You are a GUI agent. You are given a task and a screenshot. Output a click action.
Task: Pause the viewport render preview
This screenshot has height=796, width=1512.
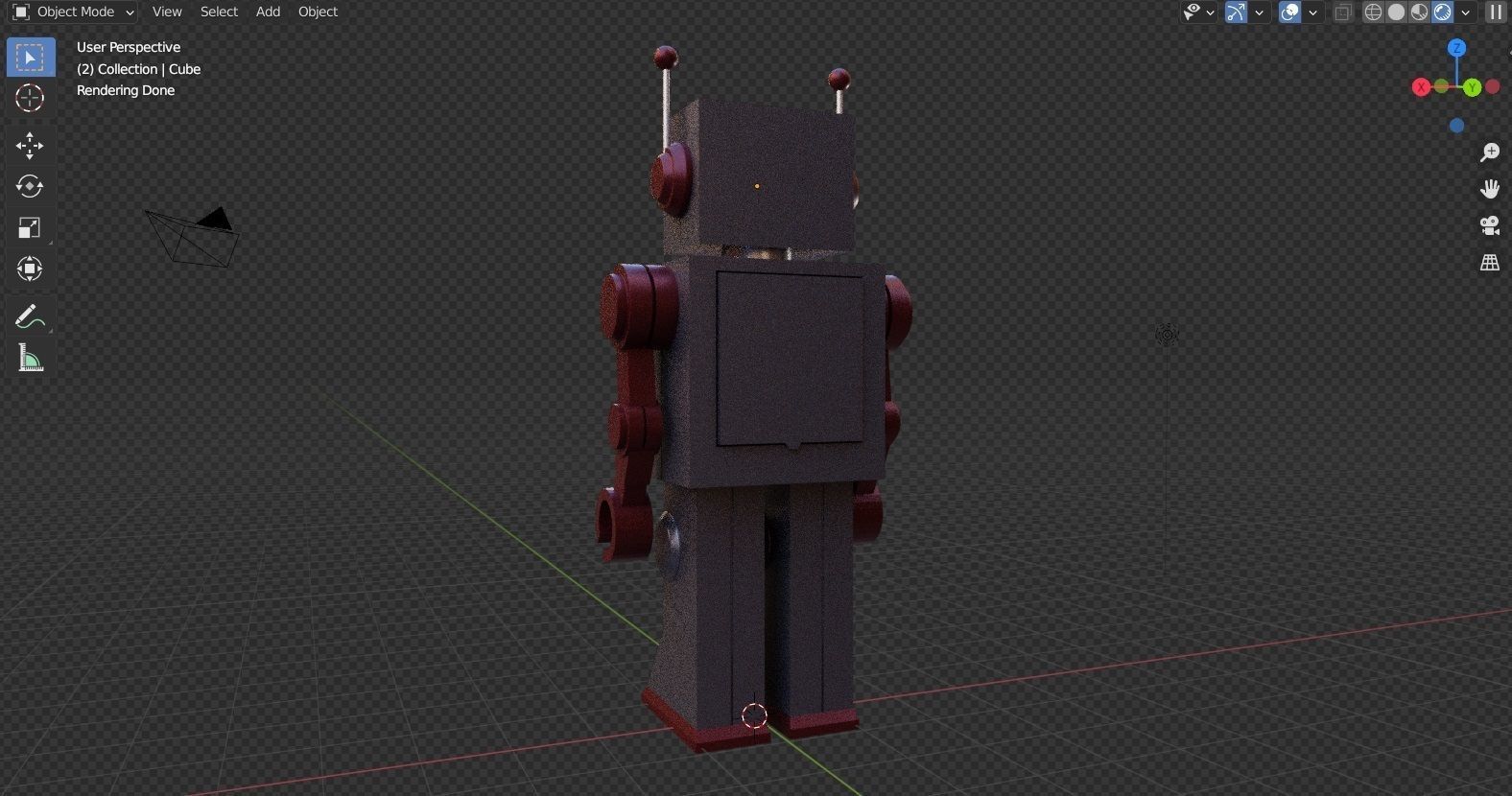coord(1496,12)
